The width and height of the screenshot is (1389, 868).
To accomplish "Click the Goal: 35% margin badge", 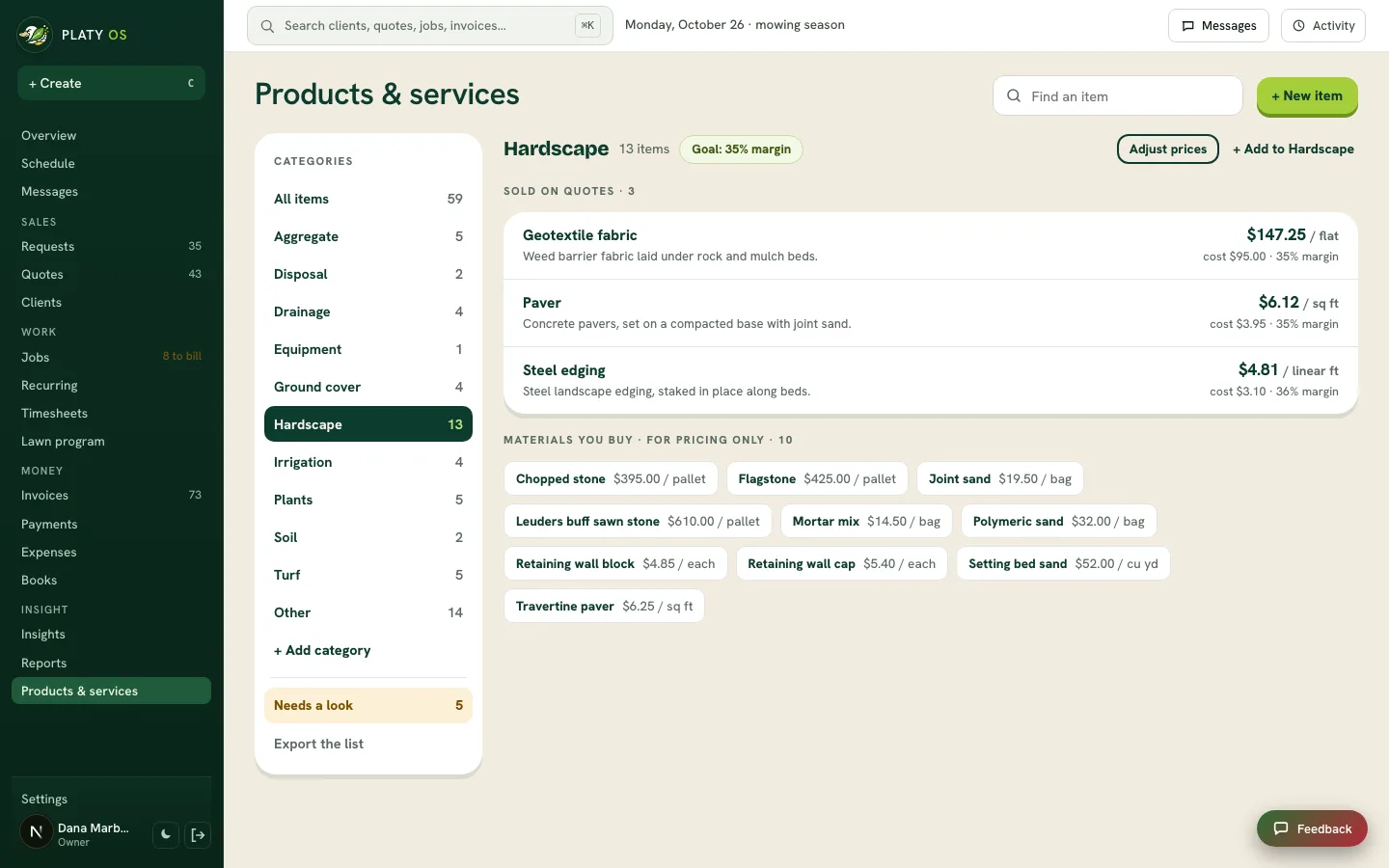I will click(741, 149).
